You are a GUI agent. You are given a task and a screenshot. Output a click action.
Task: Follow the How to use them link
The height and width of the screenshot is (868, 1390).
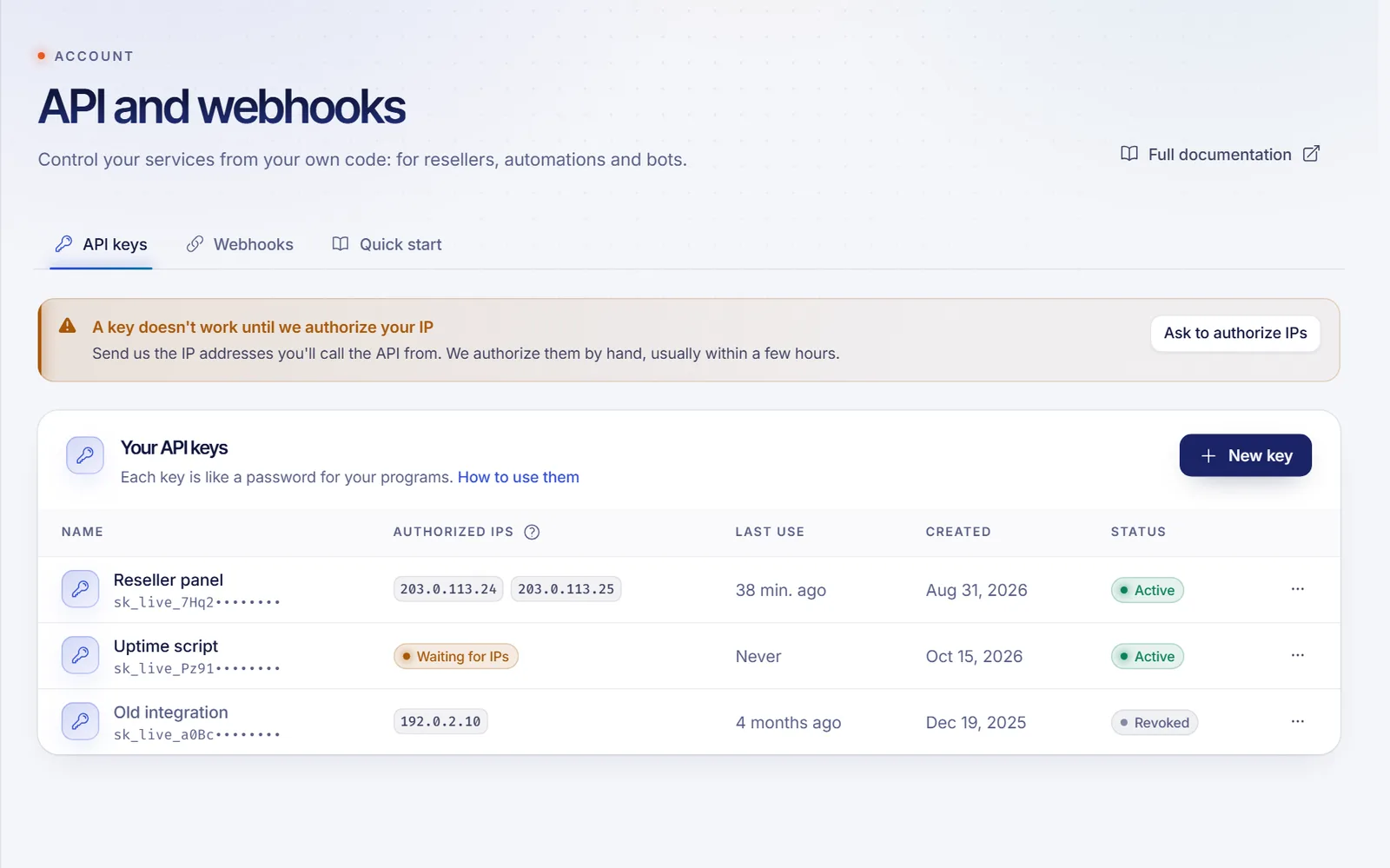click(519, 477)
